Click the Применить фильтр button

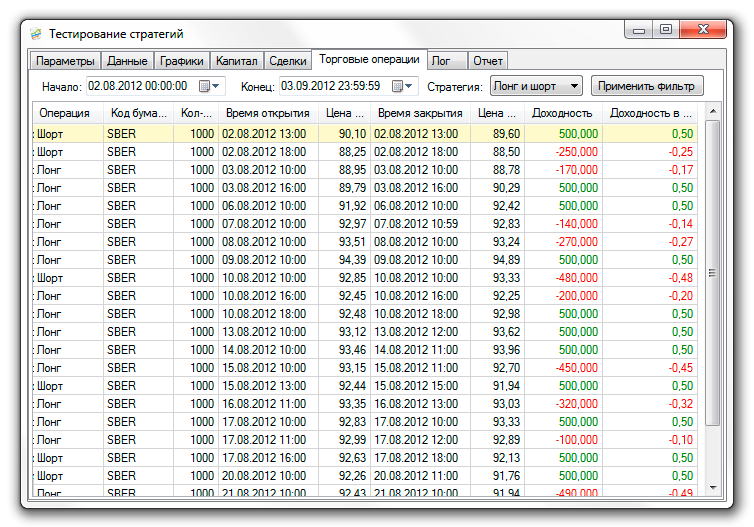click(x=647, y=87)
